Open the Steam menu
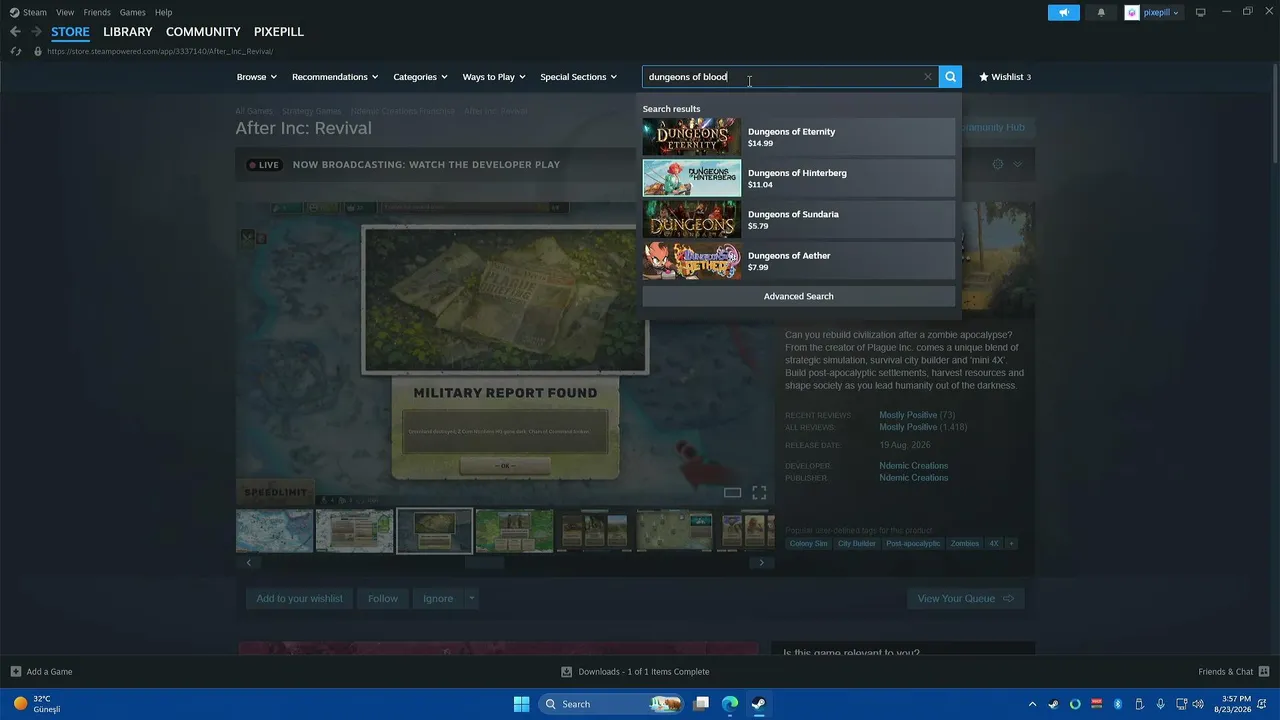Image resolution: width=1280 pixels, height=720 pixels. click(35, 12)
